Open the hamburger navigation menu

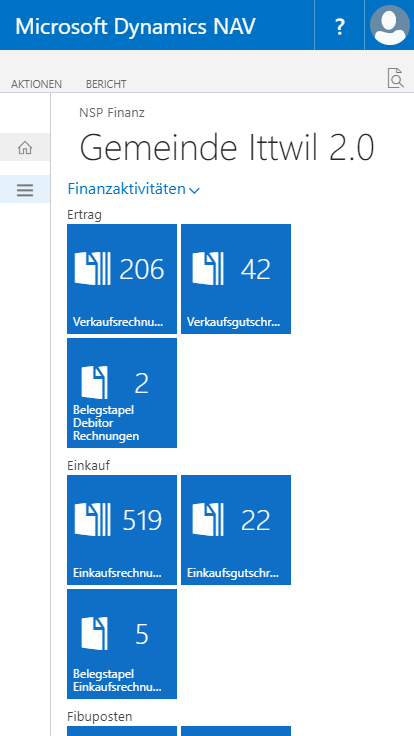25,190
